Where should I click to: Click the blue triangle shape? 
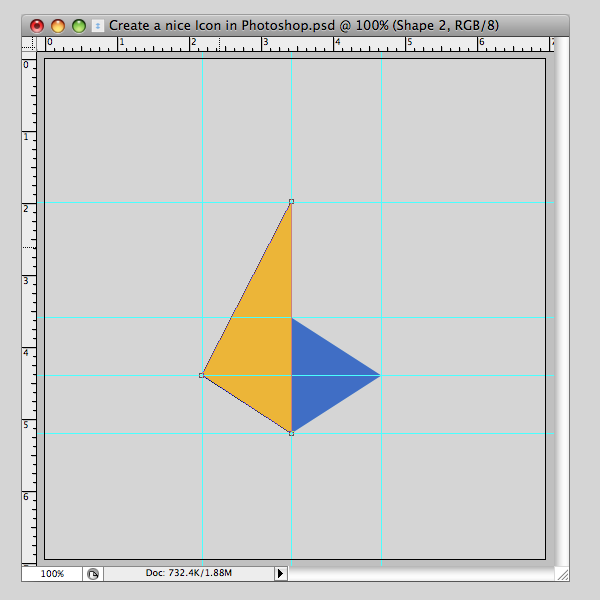click(x=323, y=375)
